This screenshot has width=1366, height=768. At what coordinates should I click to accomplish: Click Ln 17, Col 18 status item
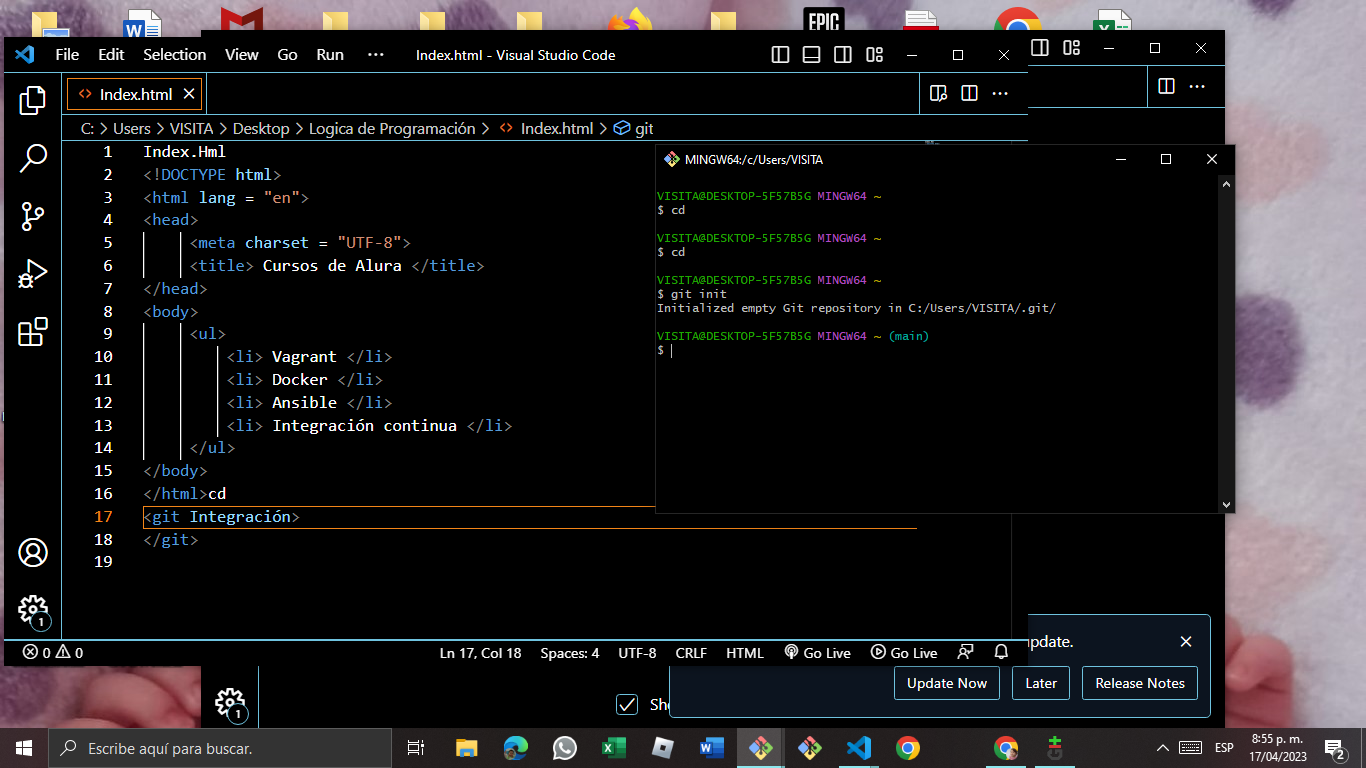point(480,653)
